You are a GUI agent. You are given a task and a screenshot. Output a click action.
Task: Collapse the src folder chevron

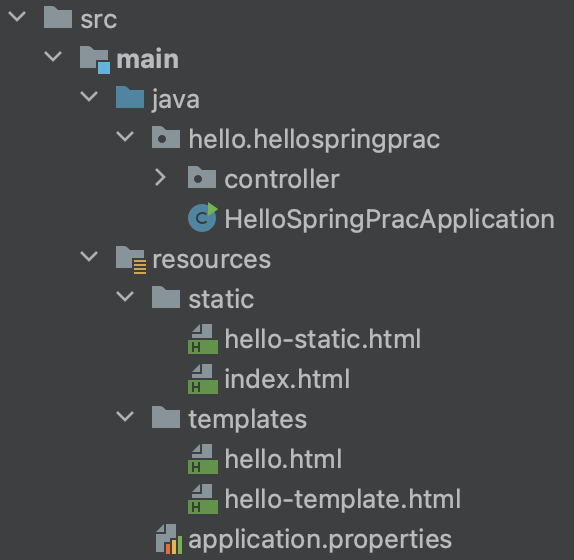[17, 17]
